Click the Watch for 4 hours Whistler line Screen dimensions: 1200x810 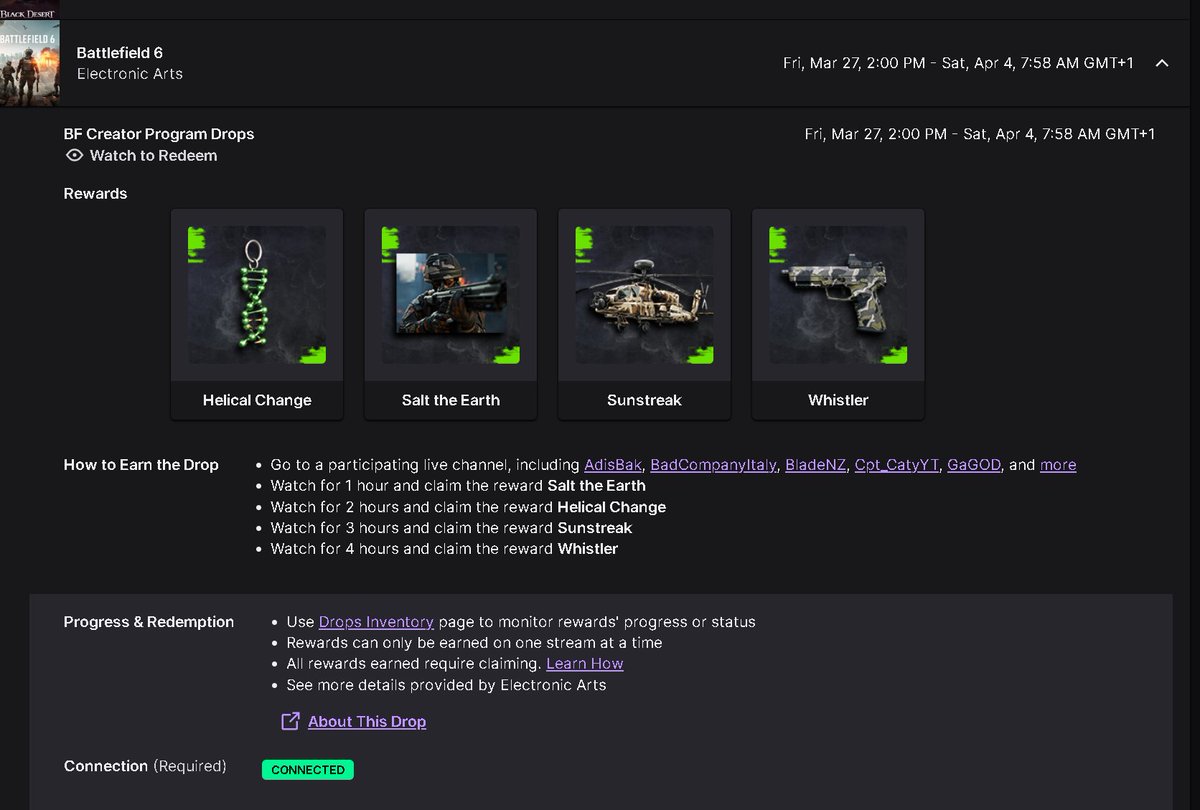pyautogui.click(x=444, y=549)
